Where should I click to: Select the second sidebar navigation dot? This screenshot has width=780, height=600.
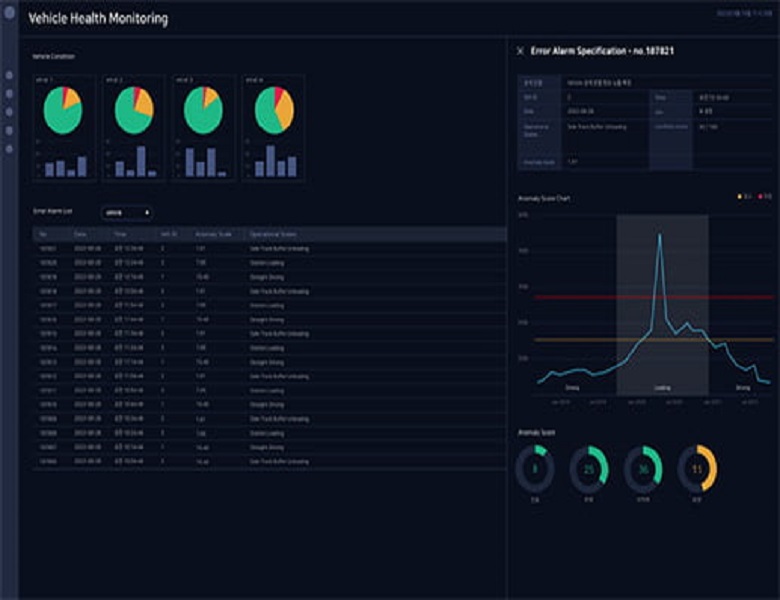(x=10, y=94)
